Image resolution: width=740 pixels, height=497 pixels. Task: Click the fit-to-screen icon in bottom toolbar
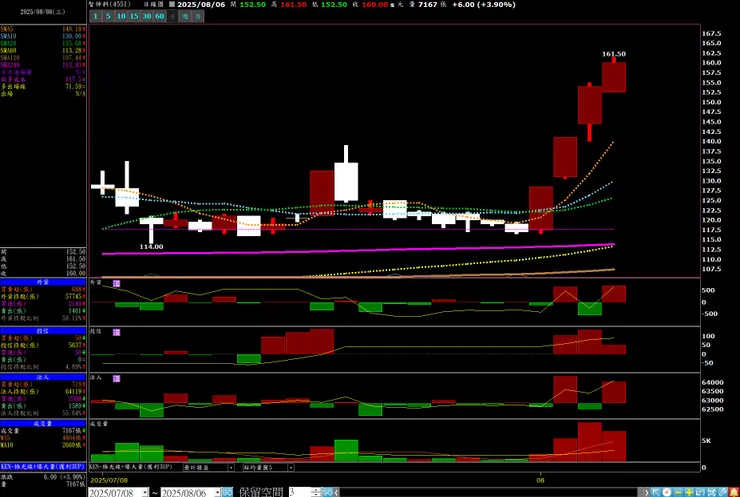point(712,492)
